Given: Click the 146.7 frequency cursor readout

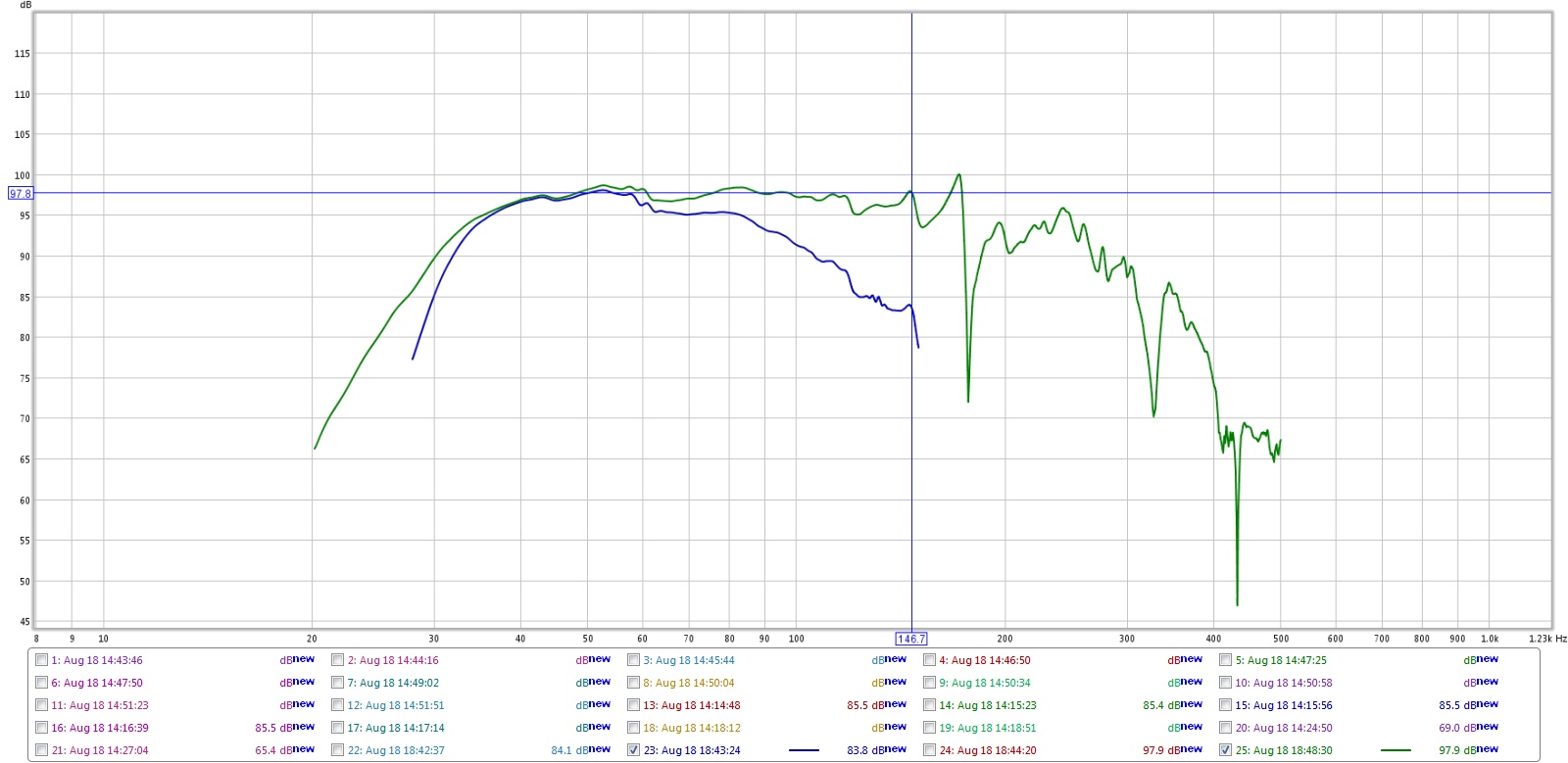Looking at the screenshot, I should 911,639.
